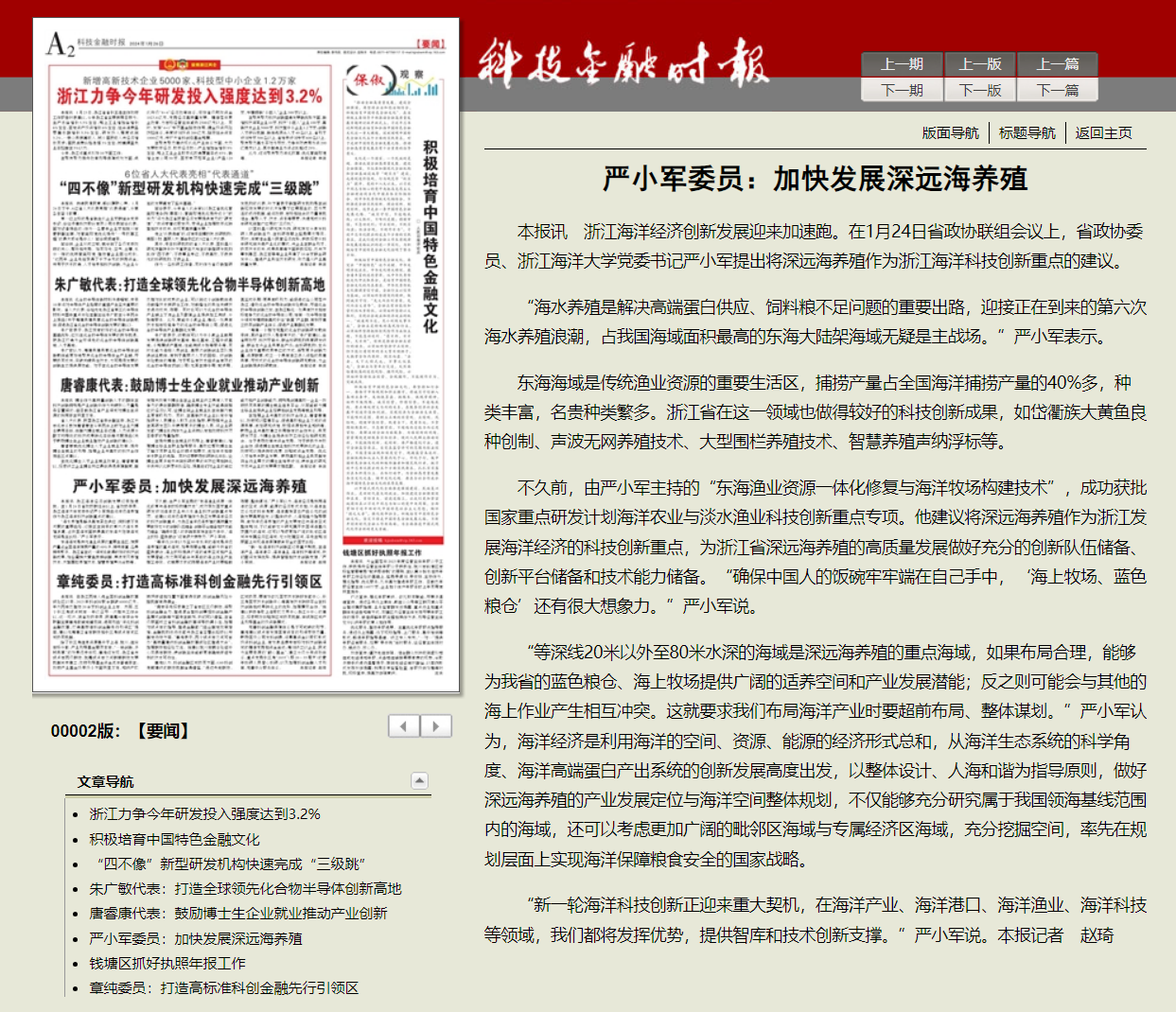Collapse the 文章导航 article list
The image size is (1176, 1012).
tap(419, 781)
